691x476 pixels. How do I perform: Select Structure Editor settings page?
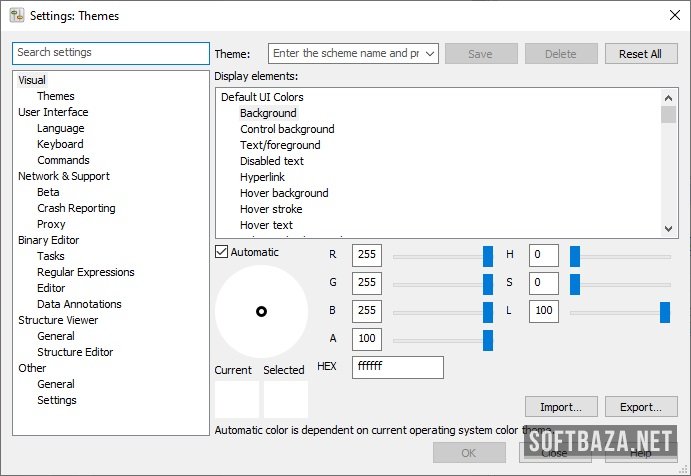tap(75, 352)
